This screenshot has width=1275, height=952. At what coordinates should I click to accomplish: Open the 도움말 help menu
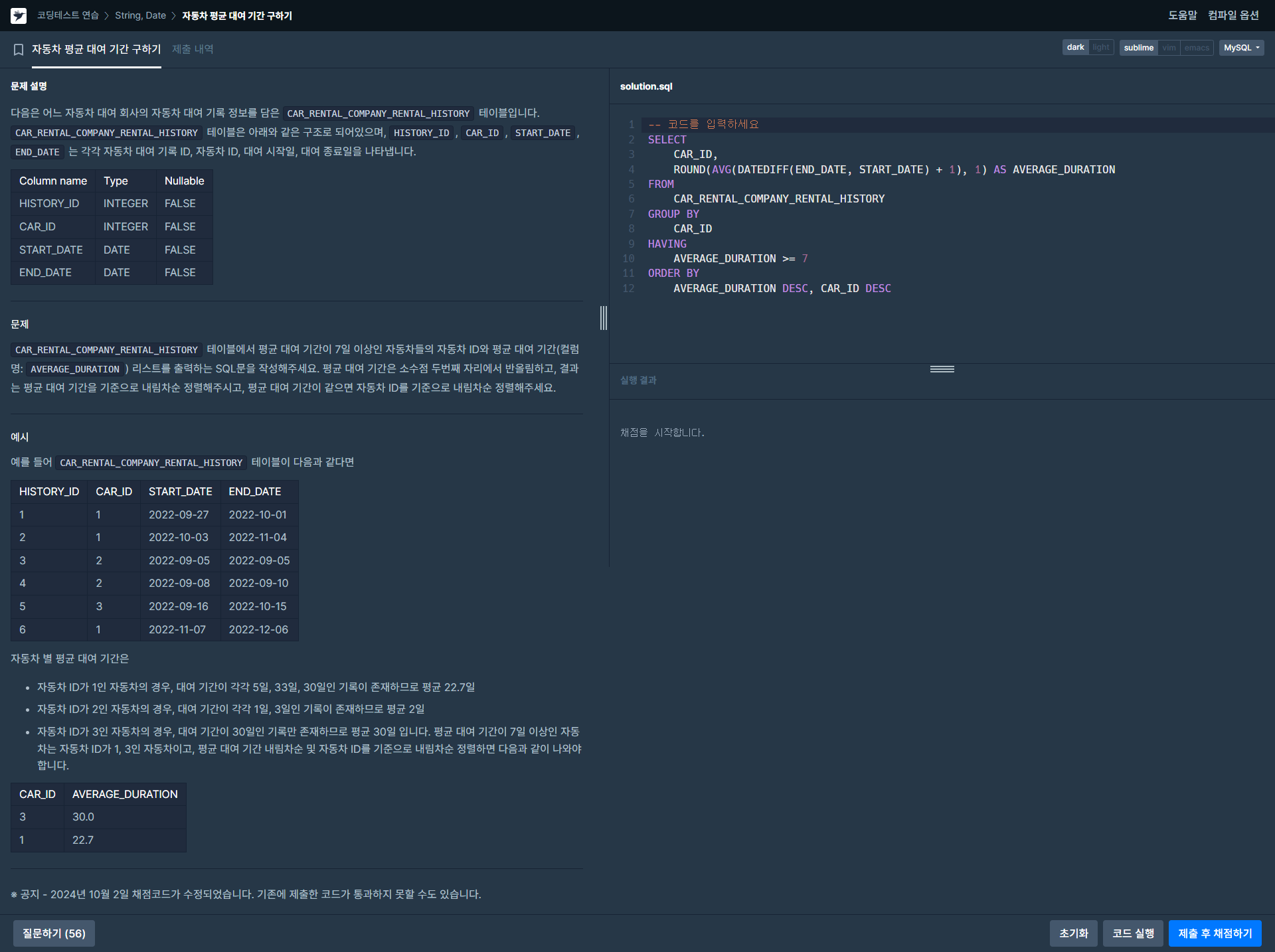pyautogui.click(x=1182, y=15)
